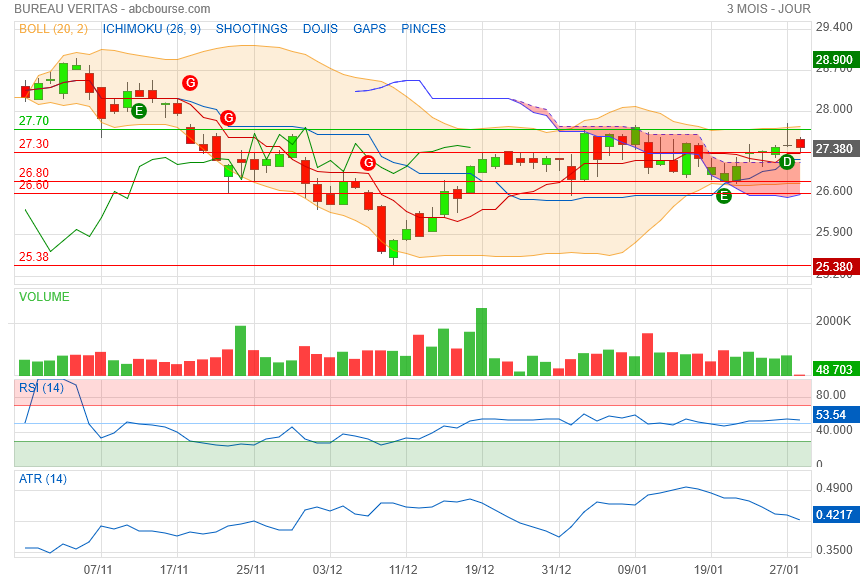Click the highest red G gap marker
The width and height of the screenshot is (860, 580).
coord(190,83)
